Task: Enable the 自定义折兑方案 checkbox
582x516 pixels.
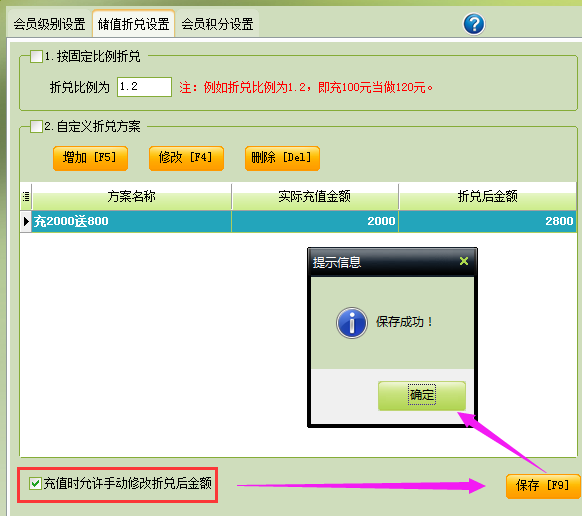Action: click(x=36, y=126)
